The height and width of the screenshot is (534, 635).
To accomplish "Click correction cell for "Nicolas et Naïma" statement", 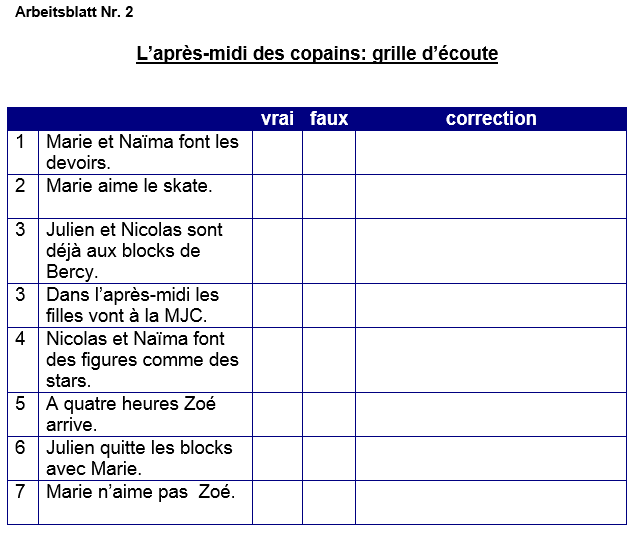I will (x=491, y=359).
